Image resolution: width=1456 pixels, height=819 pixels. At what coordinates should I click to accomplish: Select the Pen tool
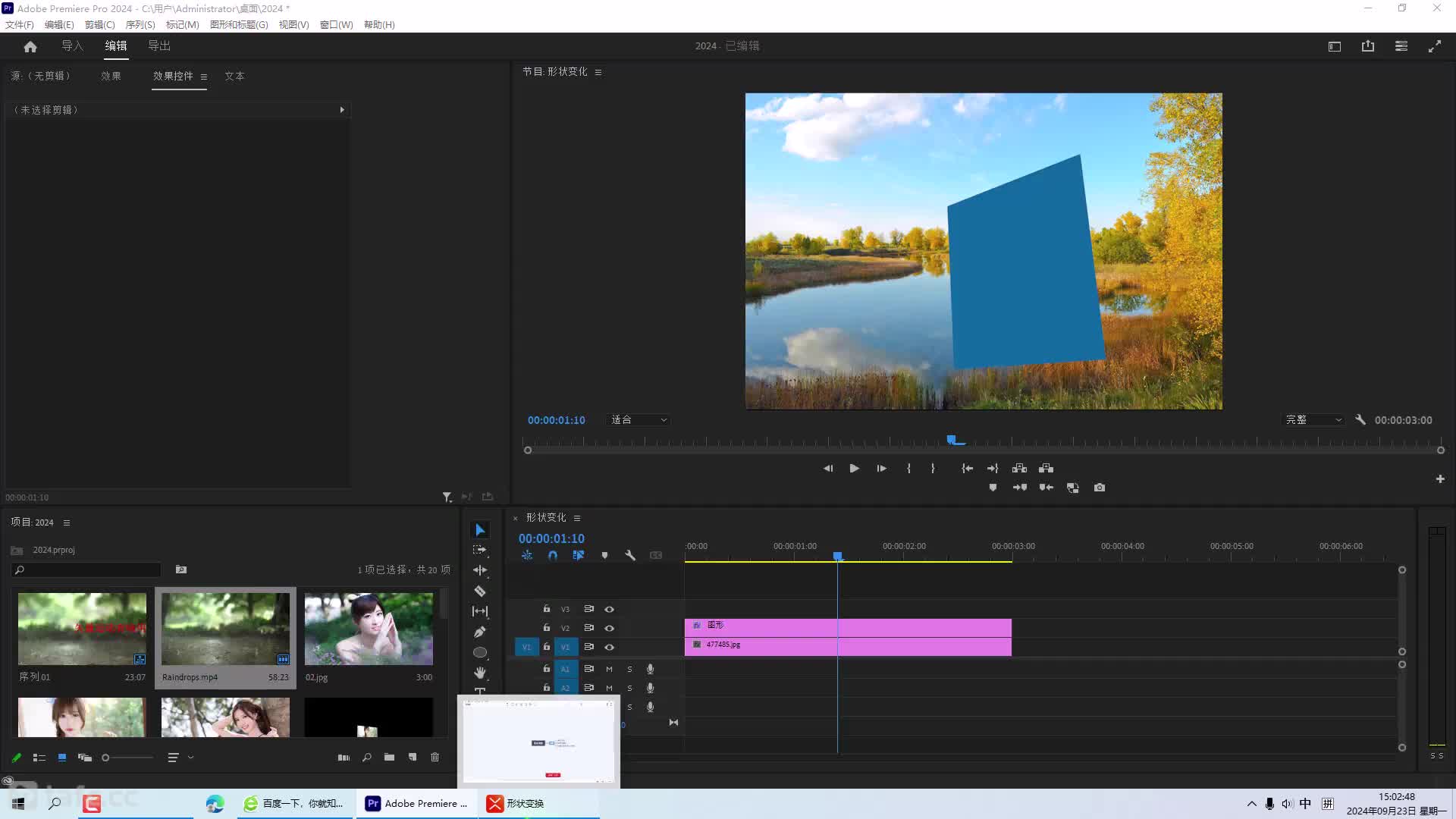coord(480,632)
